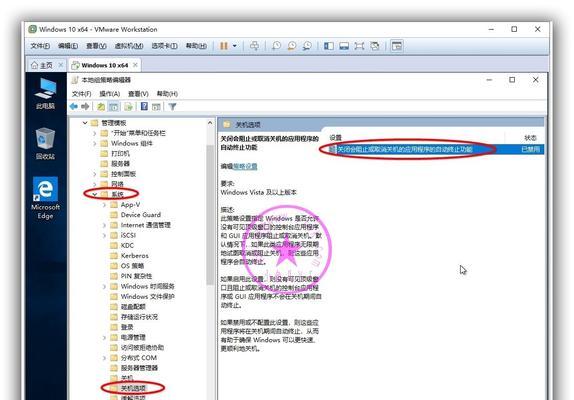Click the back arrow in policy editor toolbar
574x400 pixels.
coord(74,106)
